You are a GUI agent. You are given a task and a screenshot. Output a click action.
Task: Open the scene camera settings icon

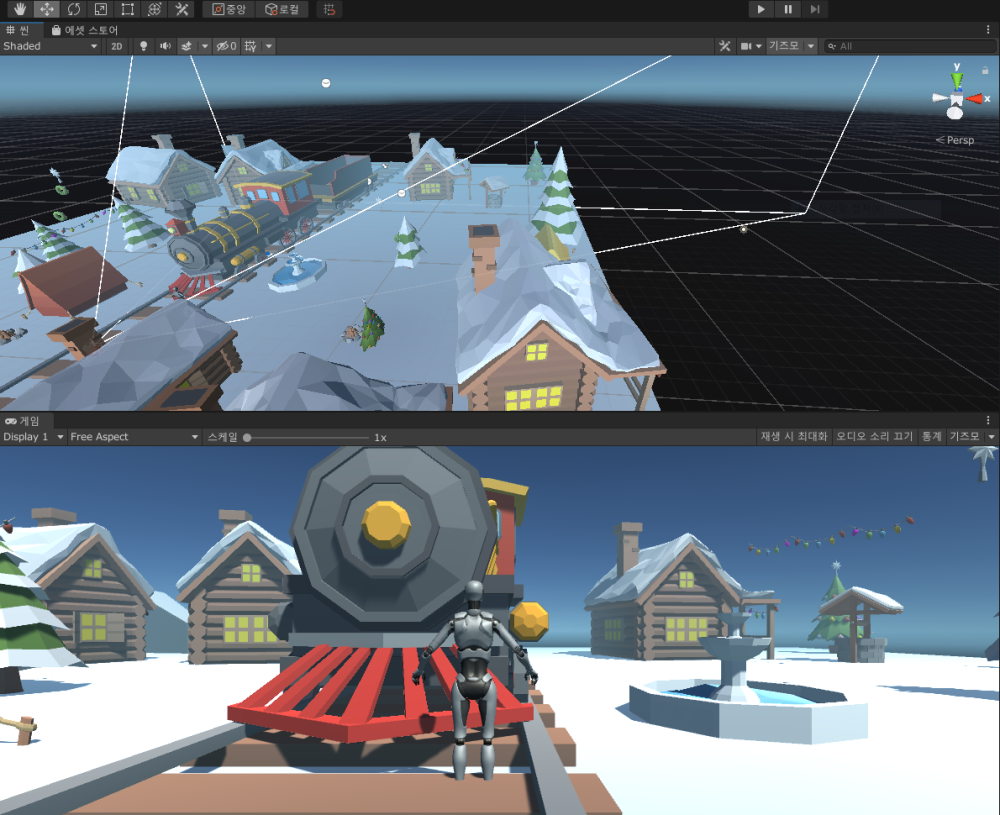point(746,46)
